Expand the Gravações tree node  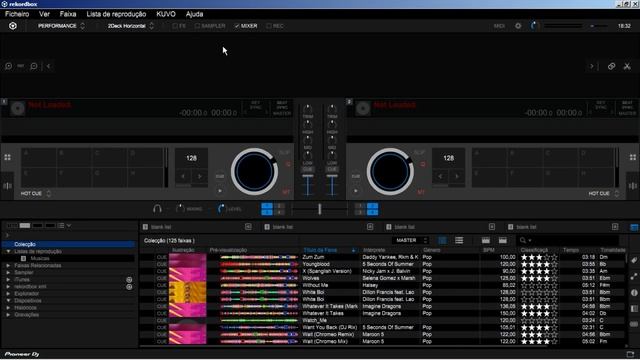tap(8, 315)
